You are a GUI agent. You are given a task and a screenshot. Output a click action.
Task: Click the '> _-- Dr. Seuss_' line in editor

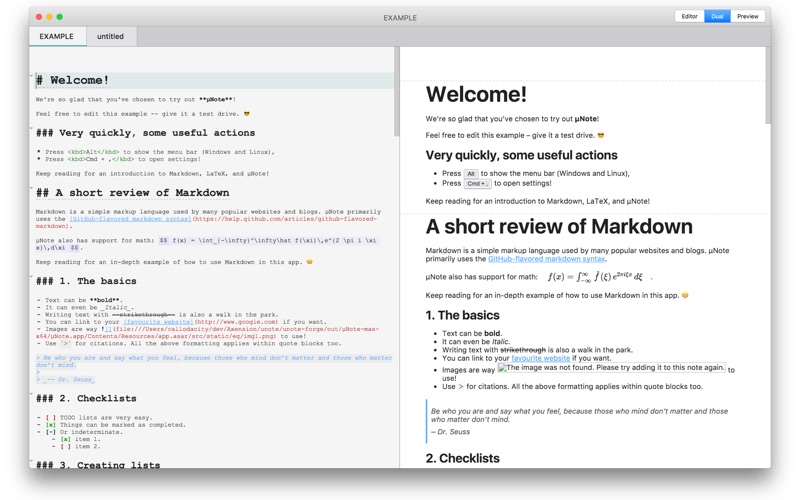pyautogui.click(x=65, y=380)
